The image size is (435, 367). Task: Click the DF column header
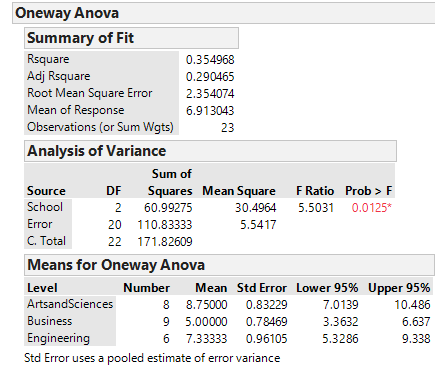point(114,191)
